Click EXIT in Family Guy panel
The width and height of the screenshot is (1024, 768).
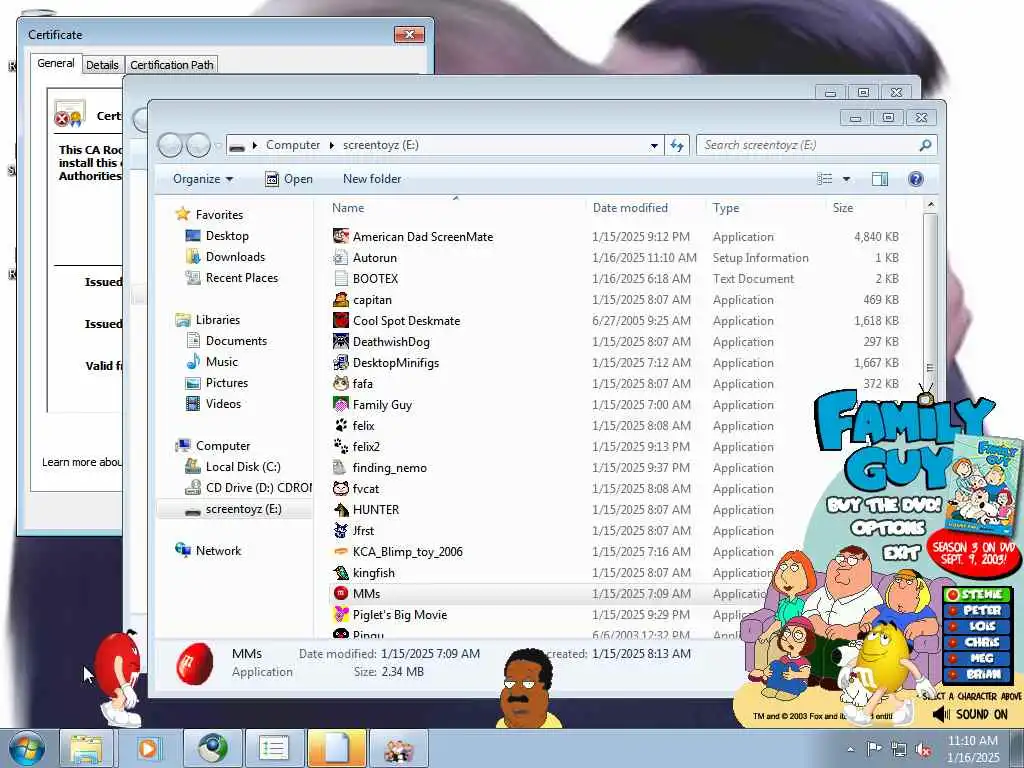(x=901, y=554)
